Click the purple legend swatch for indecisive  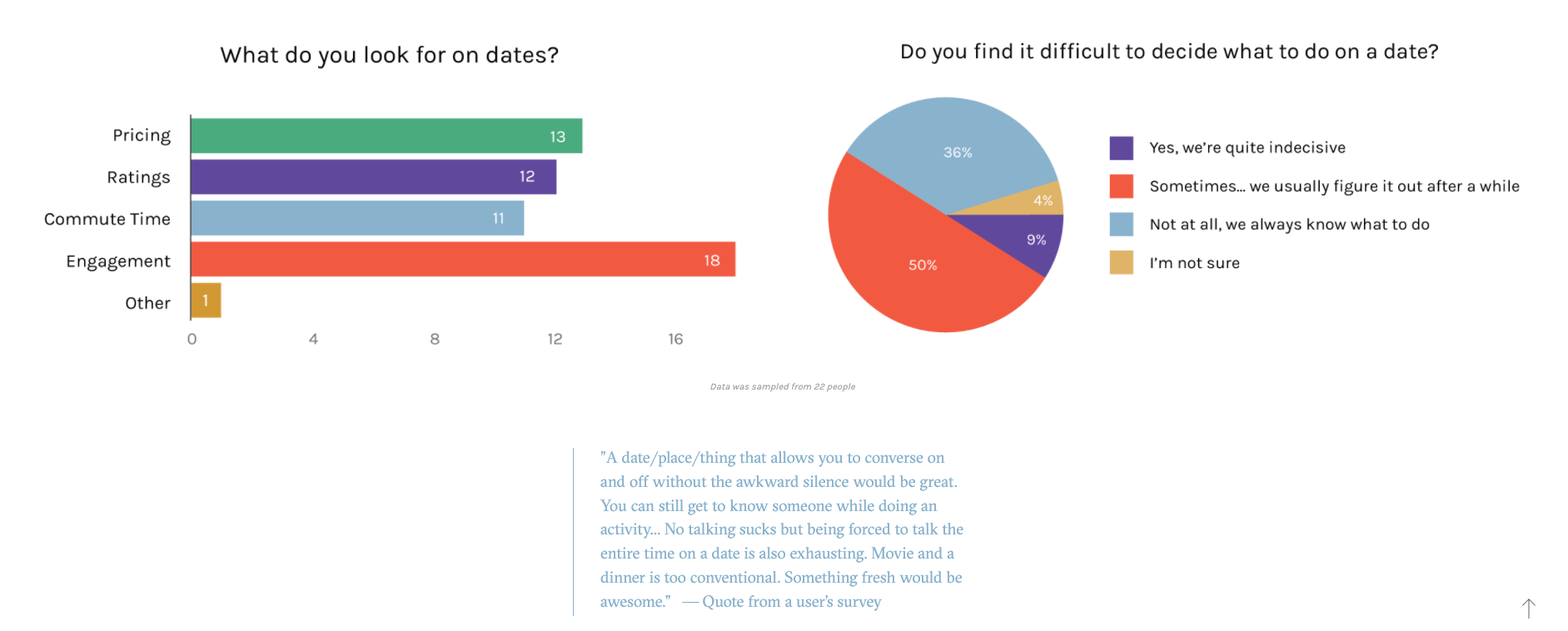click(x=1121, y=148)
